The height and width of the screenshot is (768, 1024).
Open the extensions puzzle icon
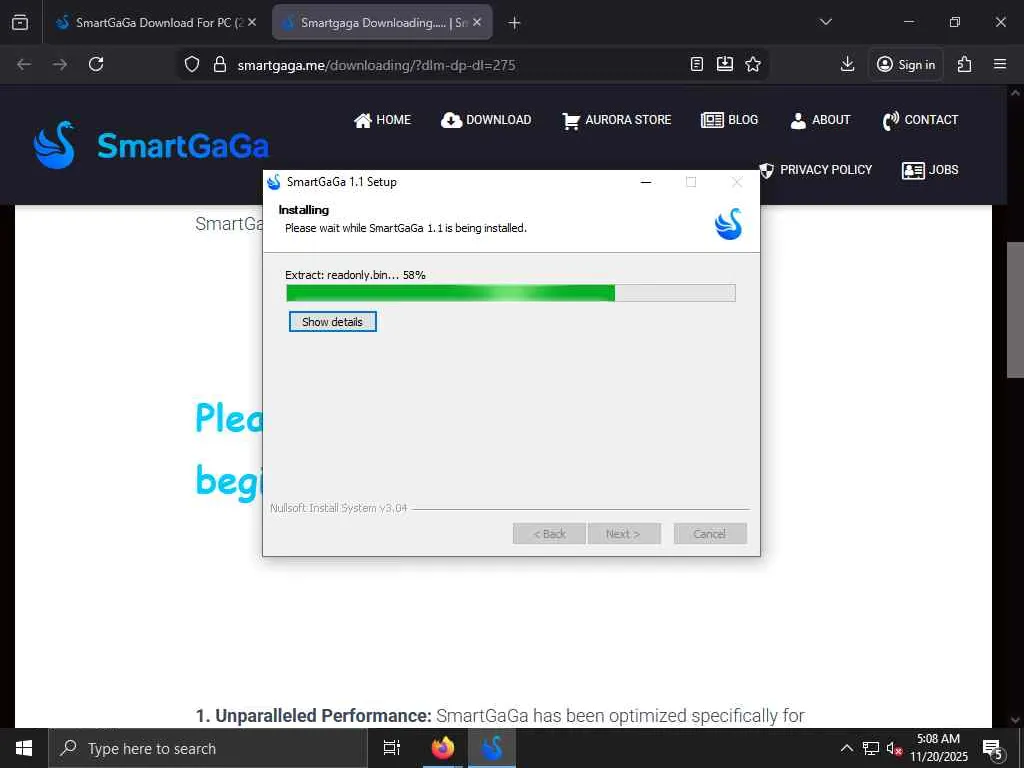(x=965, y=64)
